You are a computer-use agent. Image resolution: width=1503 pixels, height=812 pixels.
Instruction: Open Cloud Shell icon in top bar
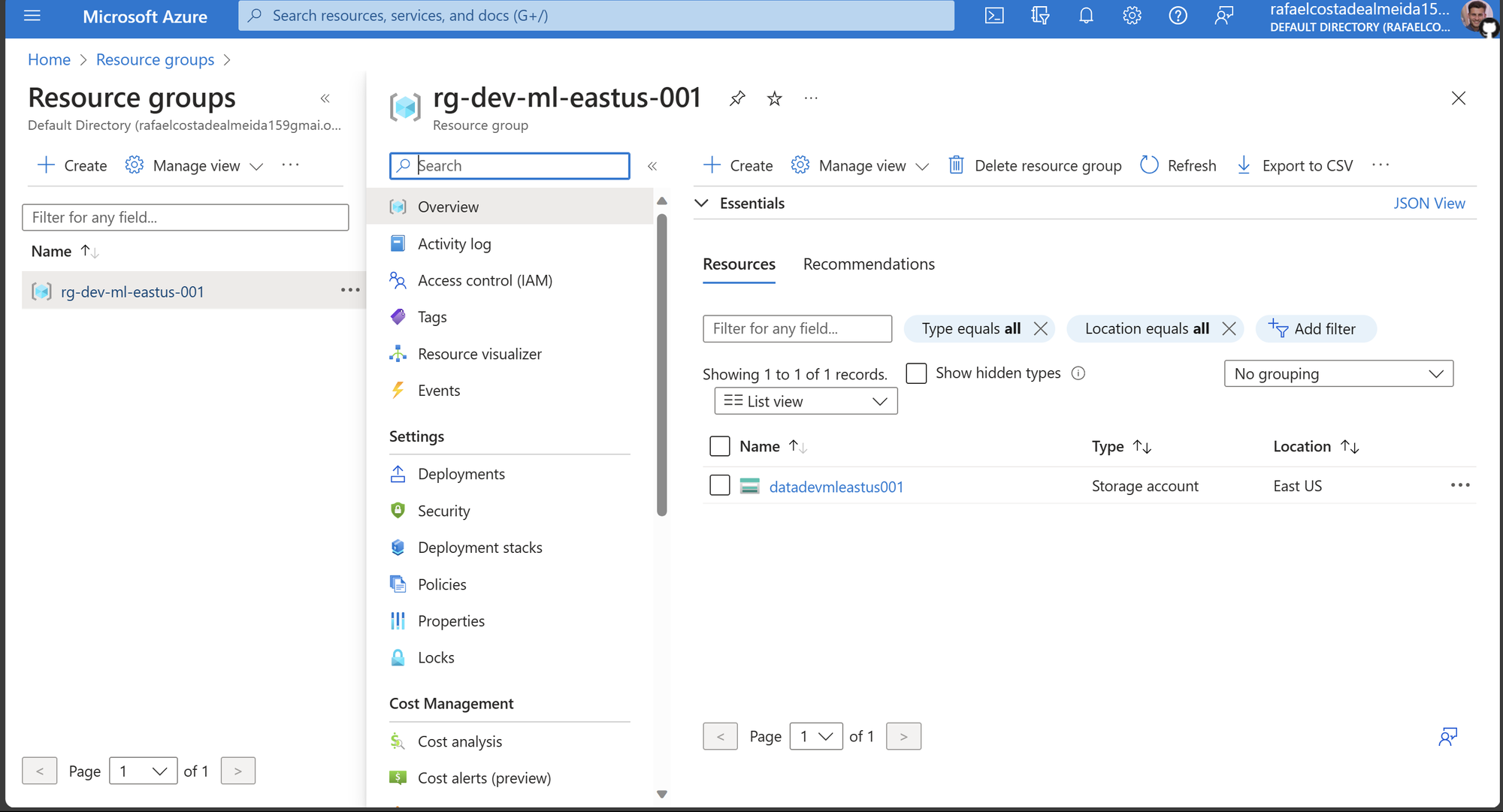coord(994,16)
